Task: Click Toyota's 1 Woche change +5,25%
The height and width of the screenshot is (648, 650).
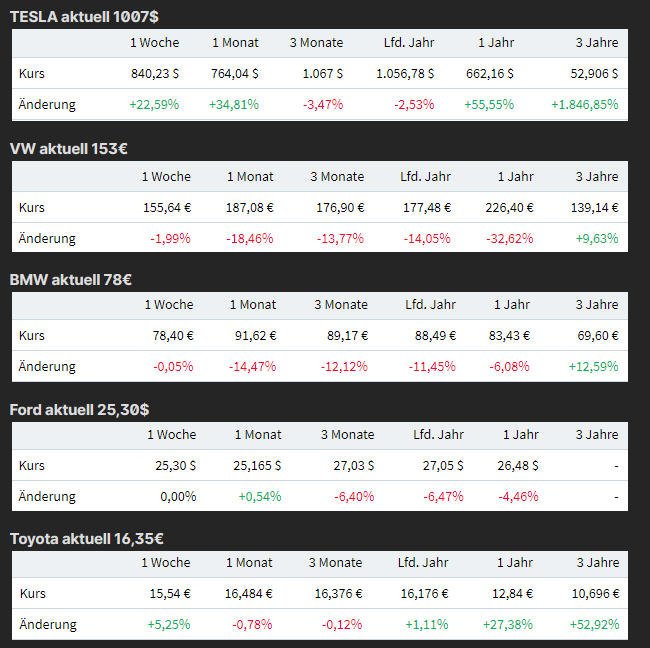Action: pos(168,624)
